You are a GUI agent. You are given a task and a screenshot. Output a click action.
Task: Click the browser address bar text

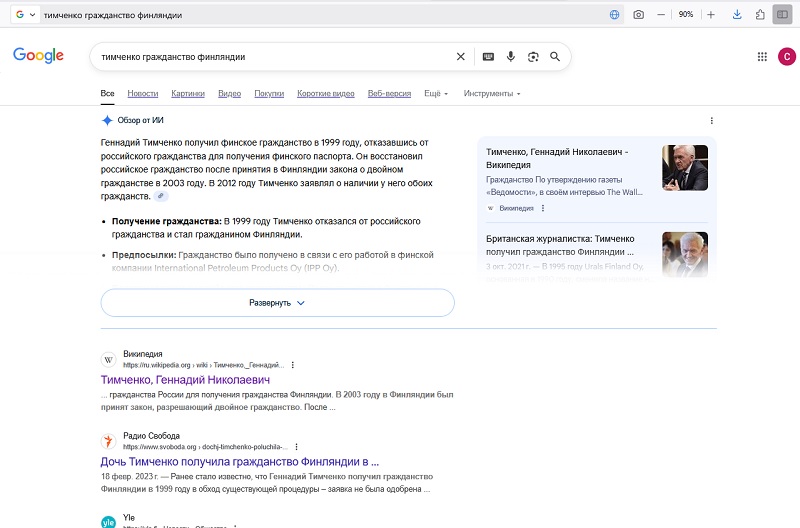[113, 15]
